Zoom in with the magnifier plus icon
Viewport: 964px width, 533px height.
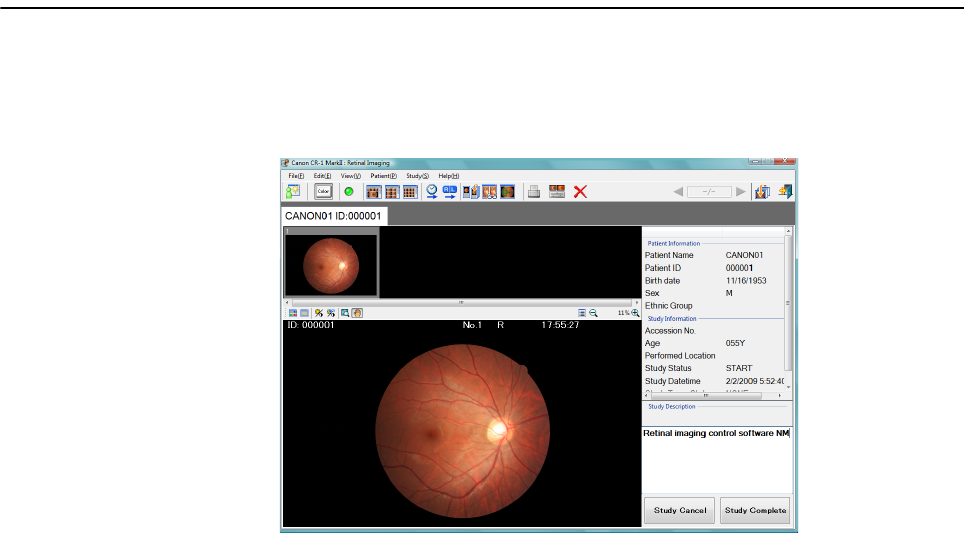tap(635, 313)
